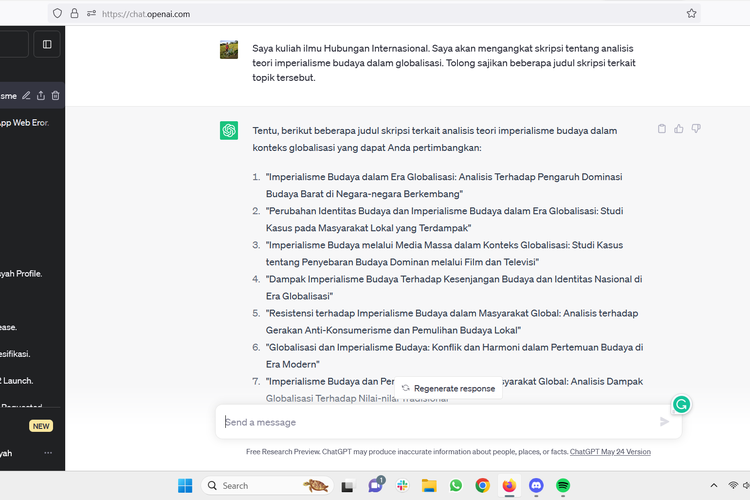Click the Windows taskbar Search box
Image resolution: width=750 pixels, height=500 pixels.
250,486
